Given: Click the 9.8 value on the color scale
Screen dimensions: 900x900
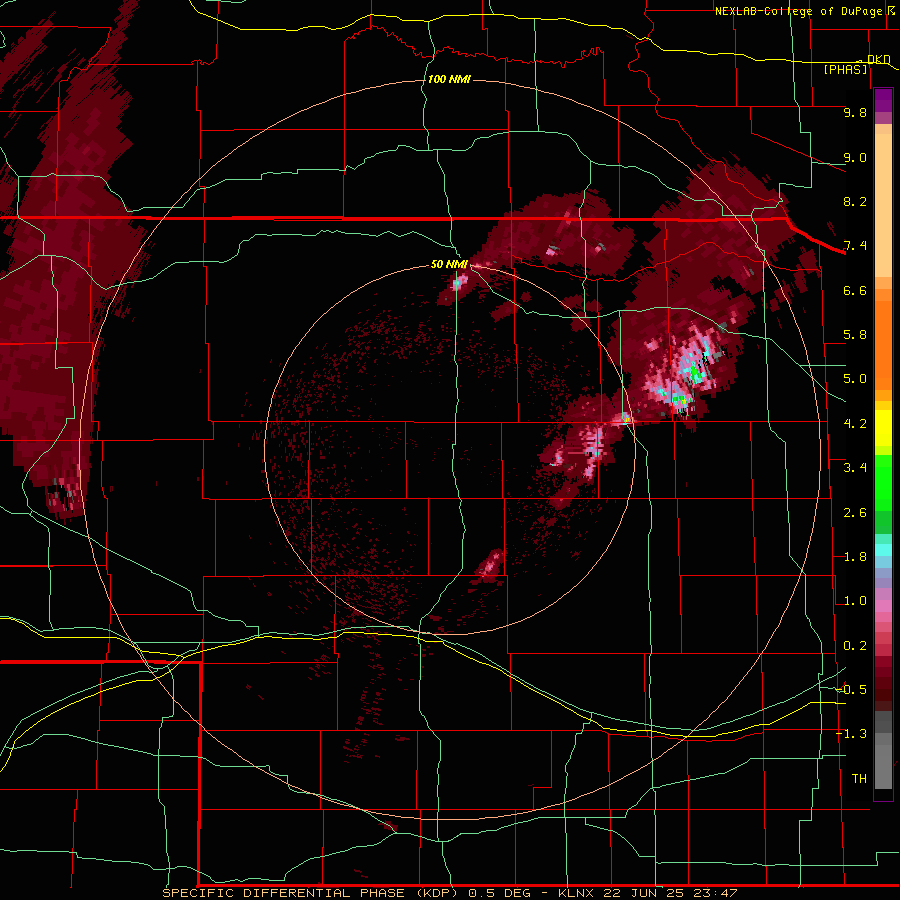Looking at the screenshot, I should 855,112.
